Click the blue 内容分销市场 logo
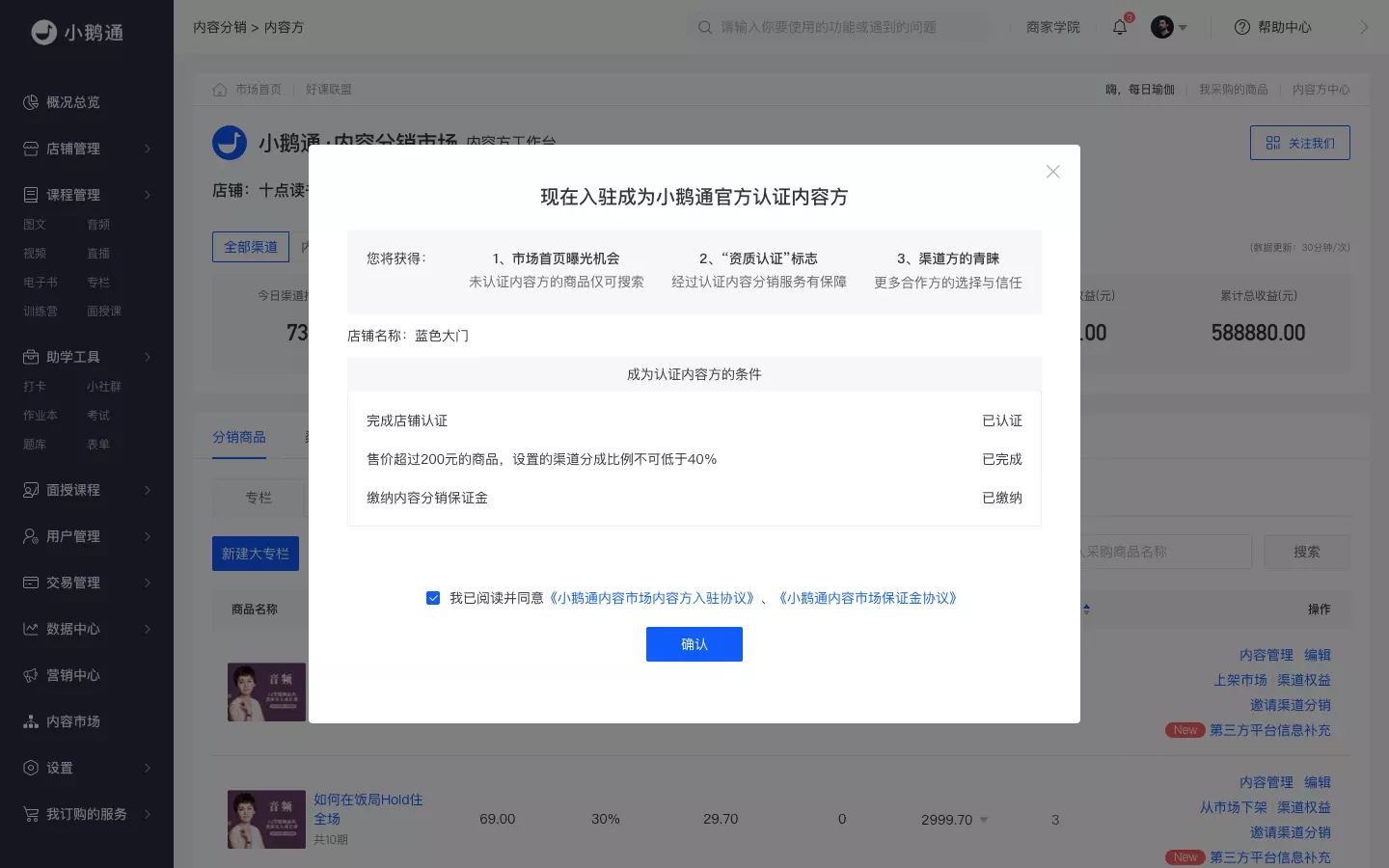Screen dimensions: 1389x868 (230, 143)
